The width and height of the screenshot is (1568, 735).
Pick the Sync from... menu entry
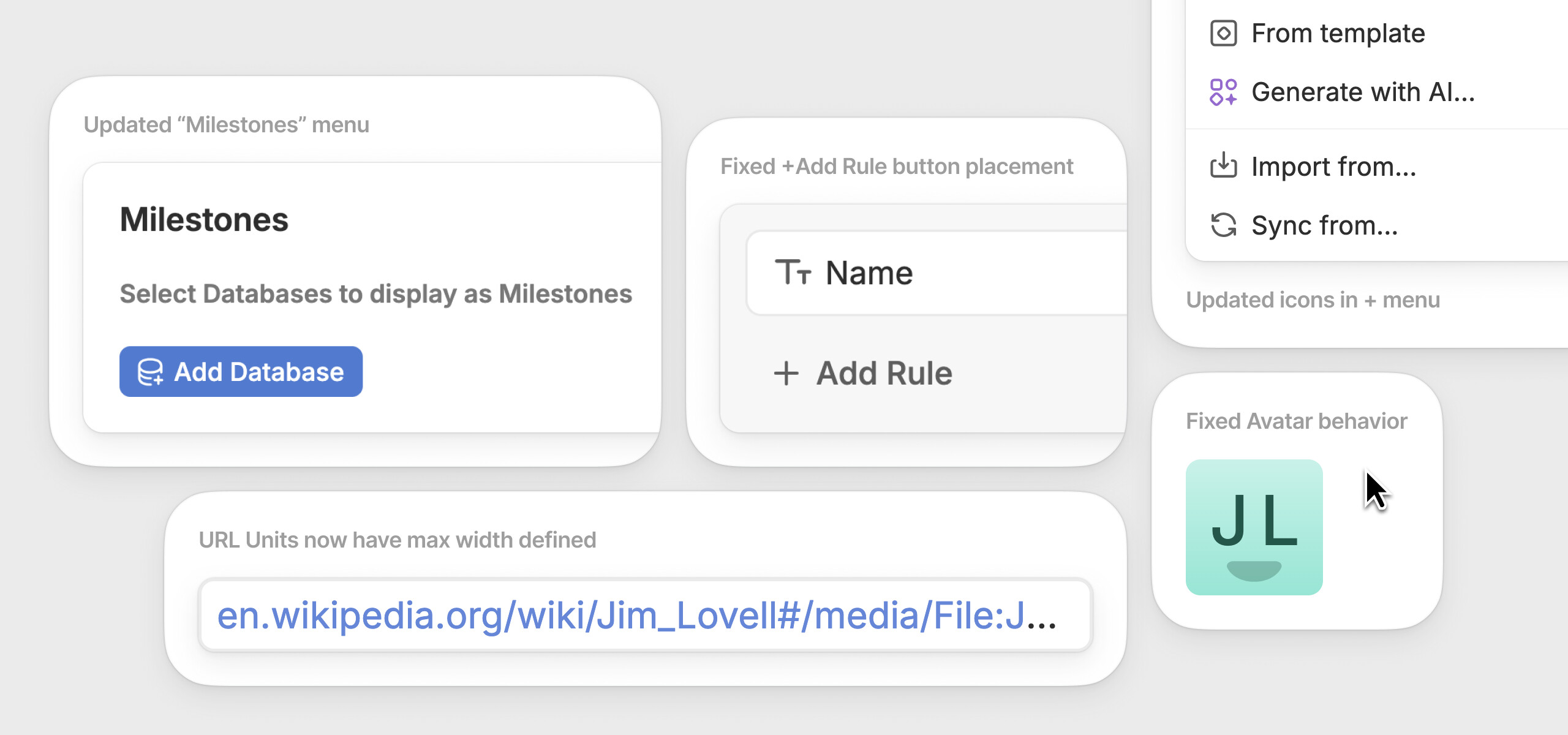(x=1324, y=225)
